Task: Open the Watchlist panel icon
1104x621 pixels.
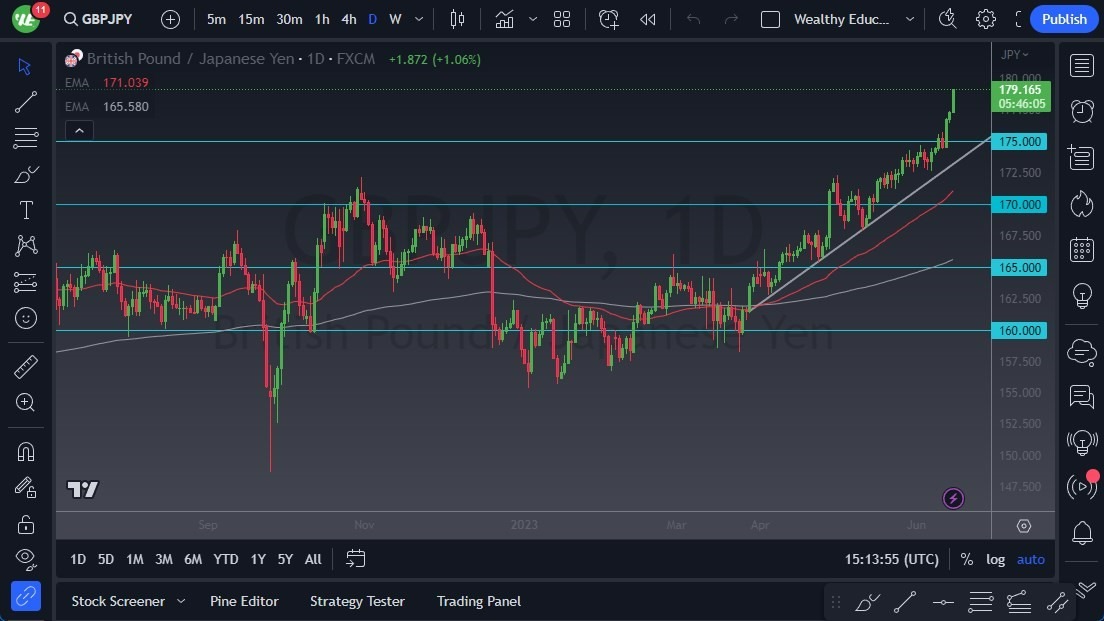Action: pos(1081,65)
